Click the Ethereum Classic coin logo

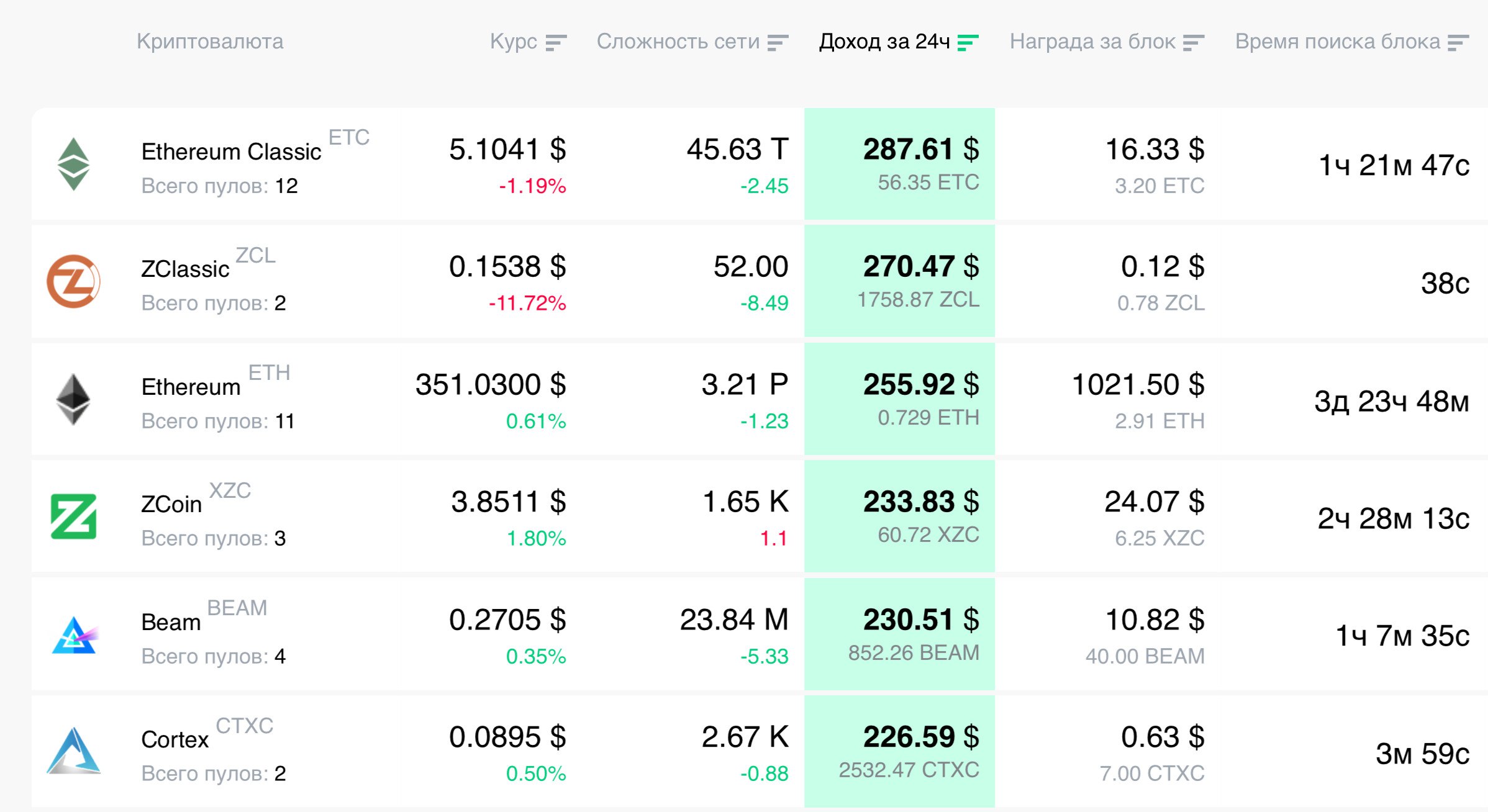(74, 164)
